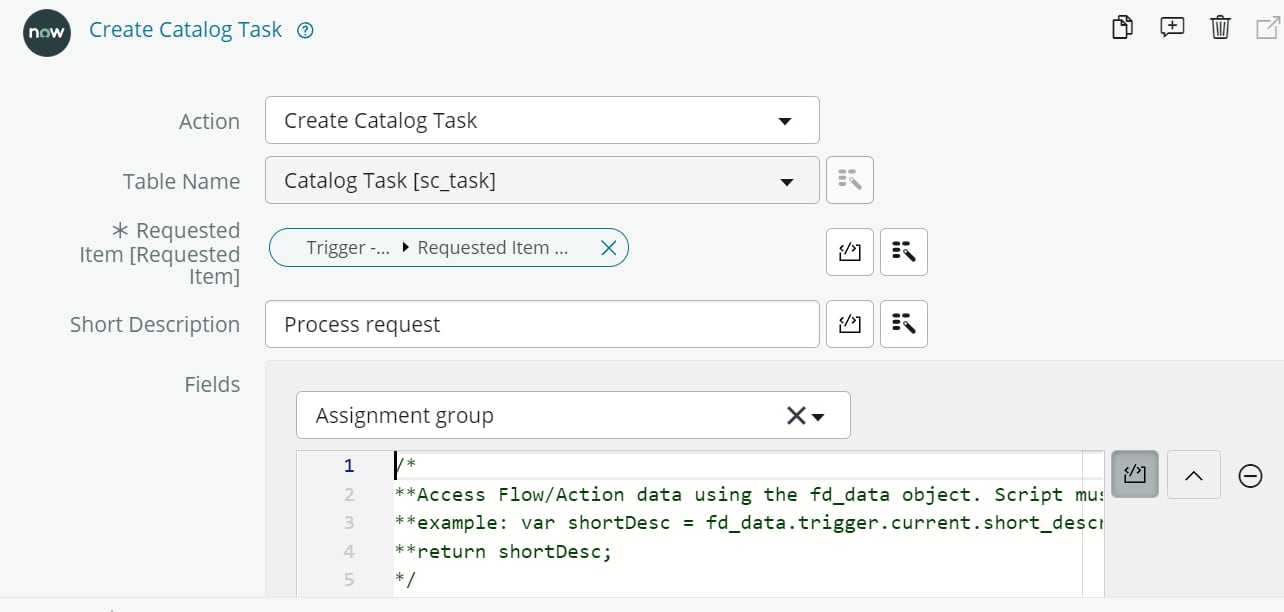Screen dimensions: 1284x612
Task: Collapse the Assignment group script editor
Action: tap(1193, 474)
